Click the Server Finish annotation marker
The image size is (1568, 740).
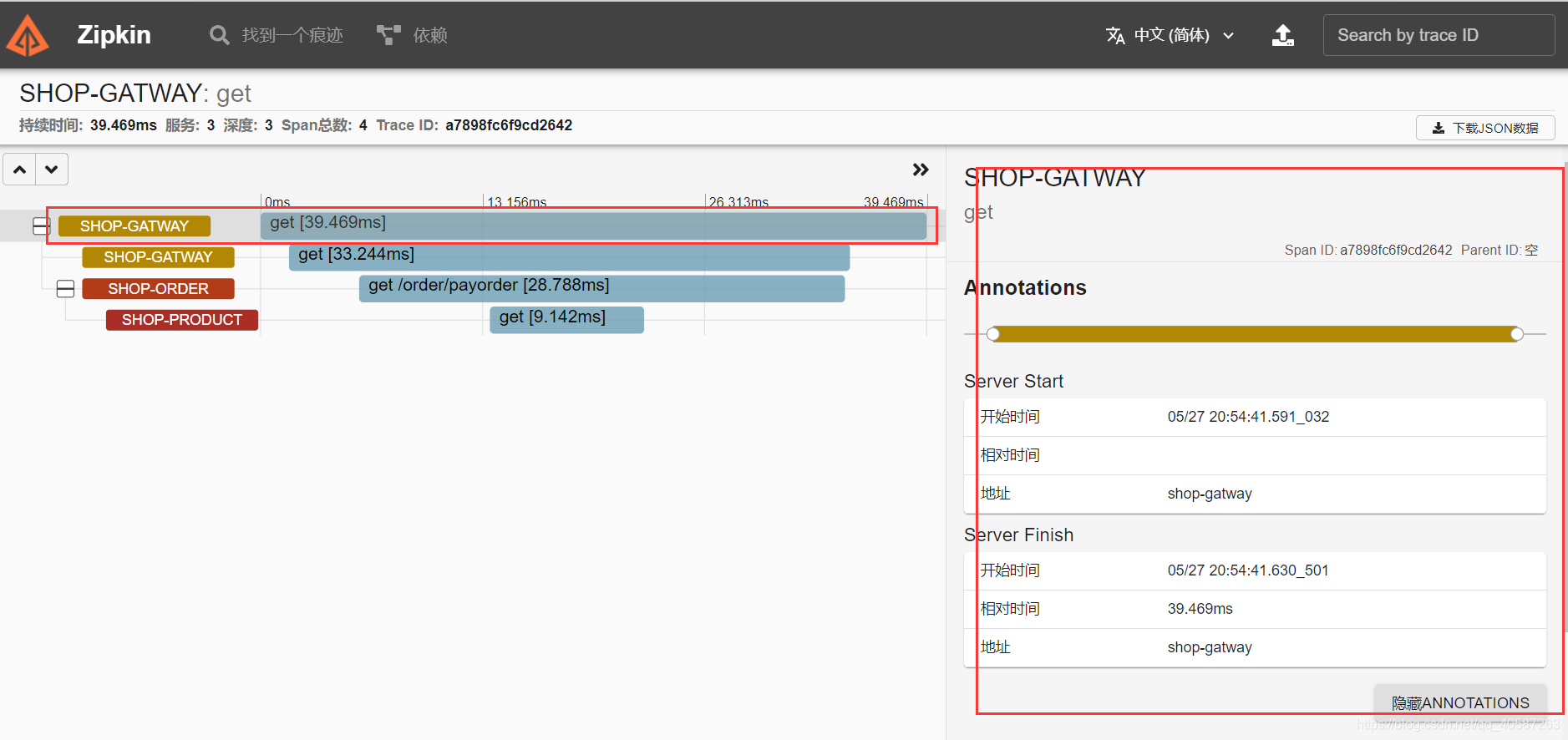tap(1517, 334)
